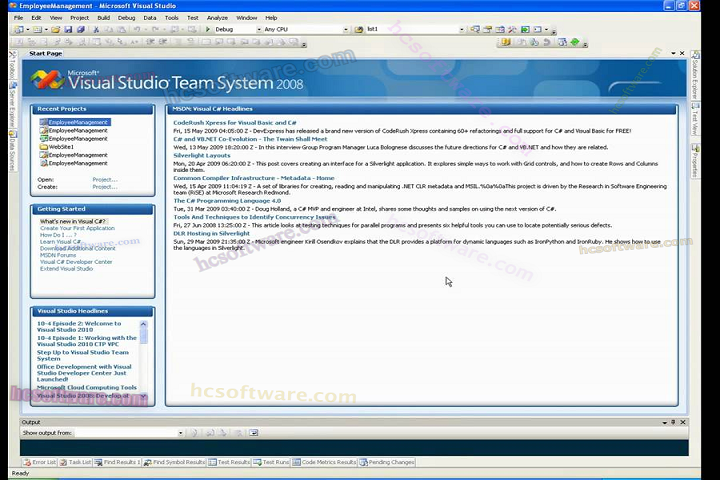The width and height of the screenshot is (720, 480).
Task: Select first EmployeeManagement recent project
Action: point(75,122)
